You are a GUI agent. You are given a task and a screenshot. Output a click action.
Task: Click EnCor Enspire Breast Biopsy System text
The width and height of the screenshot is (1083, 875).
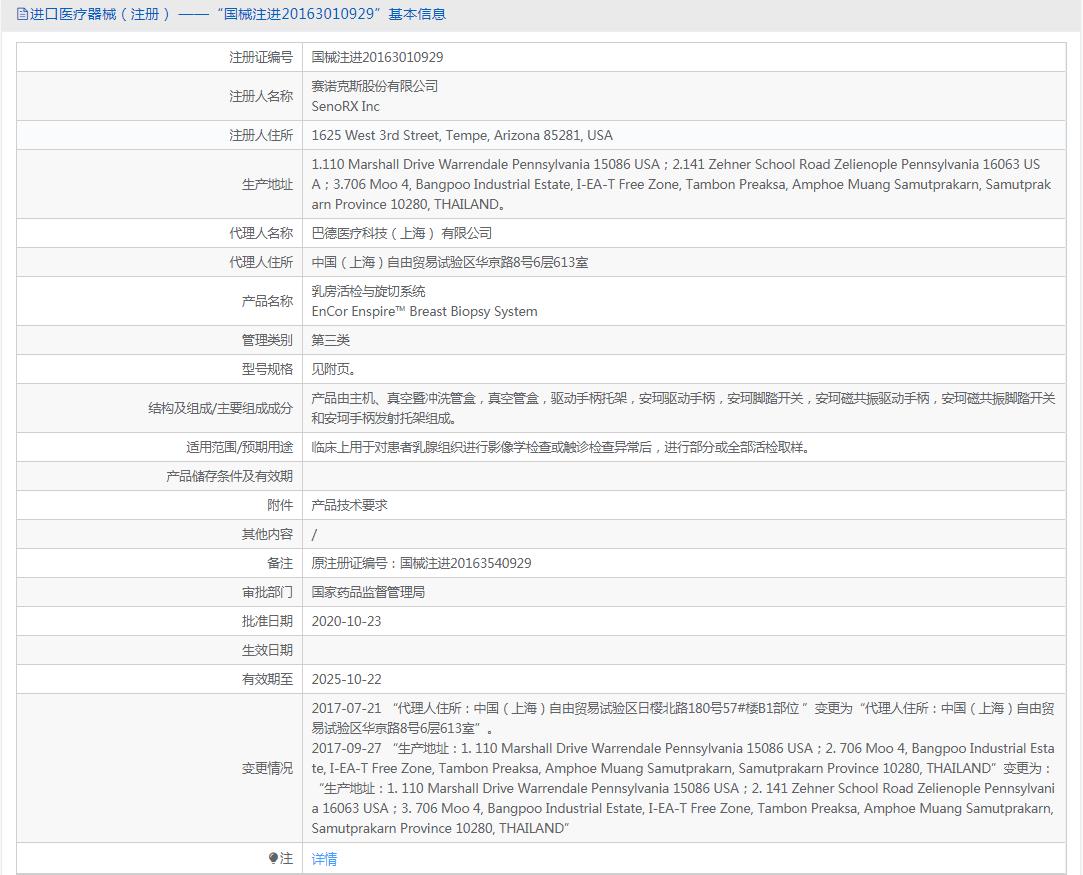click(x=424, y=311)
